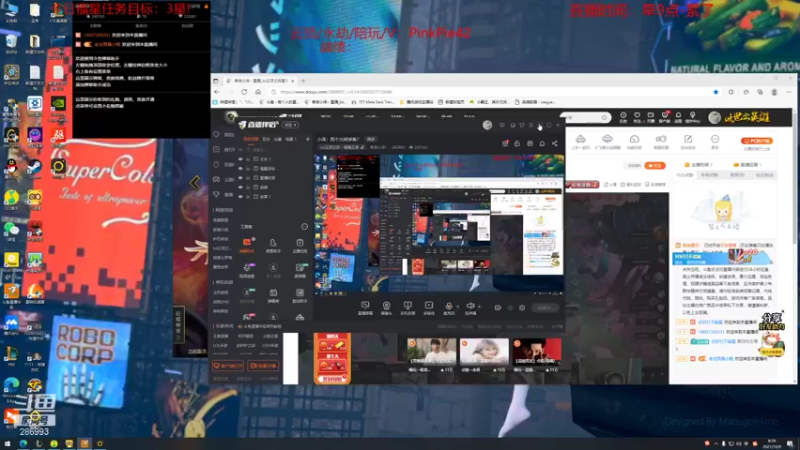
Task: Open the orange highlighted tool in the toolbox
Action: point(247,245)
